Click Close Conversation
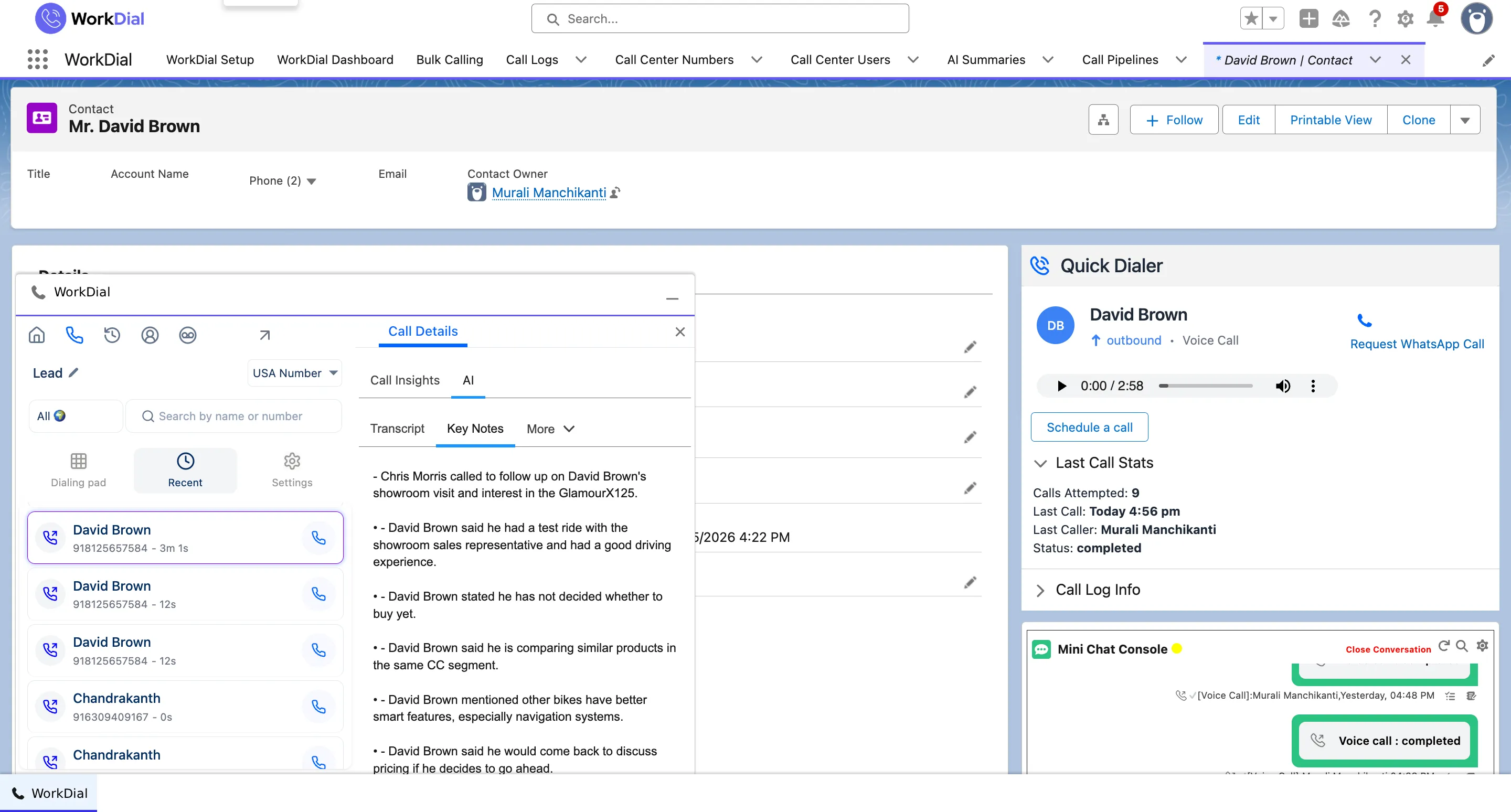The image size is (1511, 812). [1388, 649]
